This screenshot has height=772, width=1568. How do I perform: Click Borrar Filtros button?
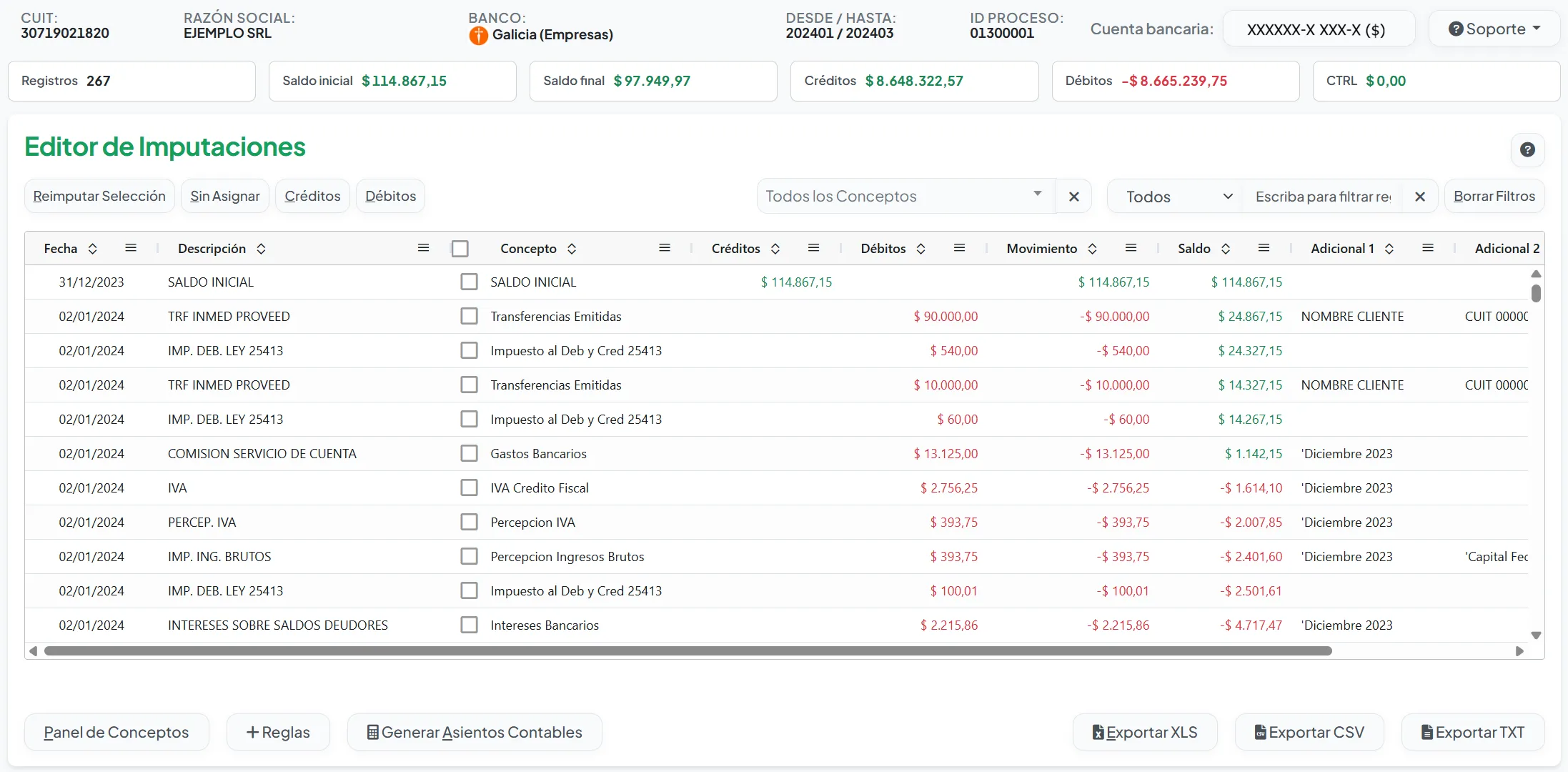[1494, 197]
